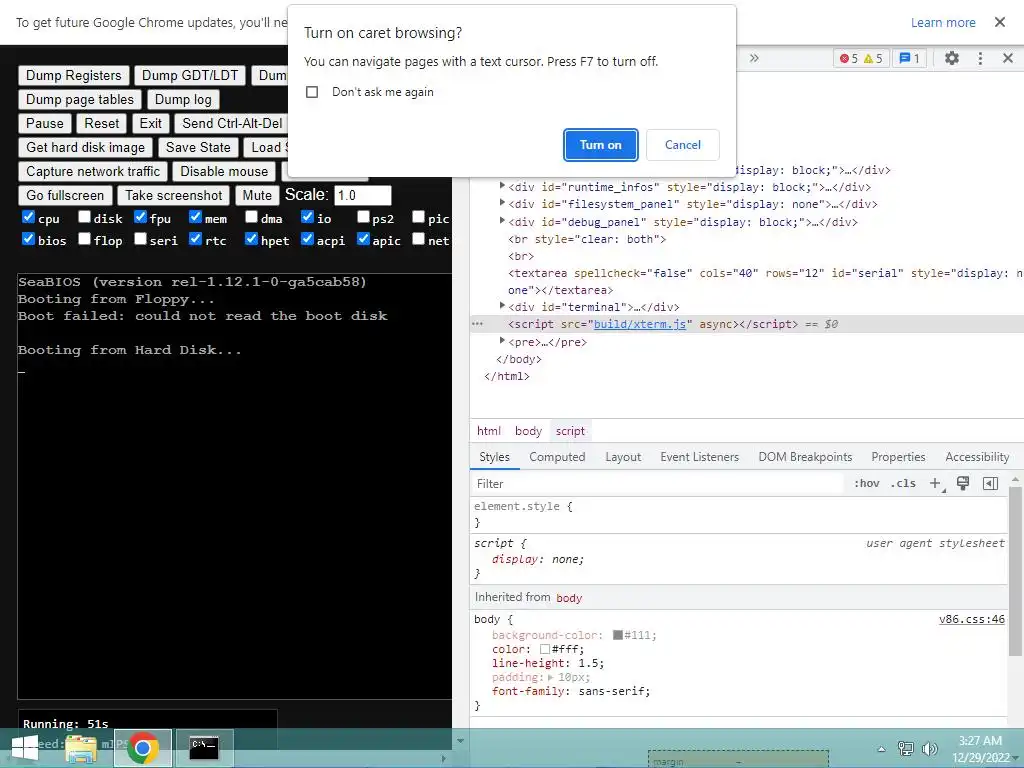
Task: Enable the disk log checkbox
Action: (x=84, y=217)
